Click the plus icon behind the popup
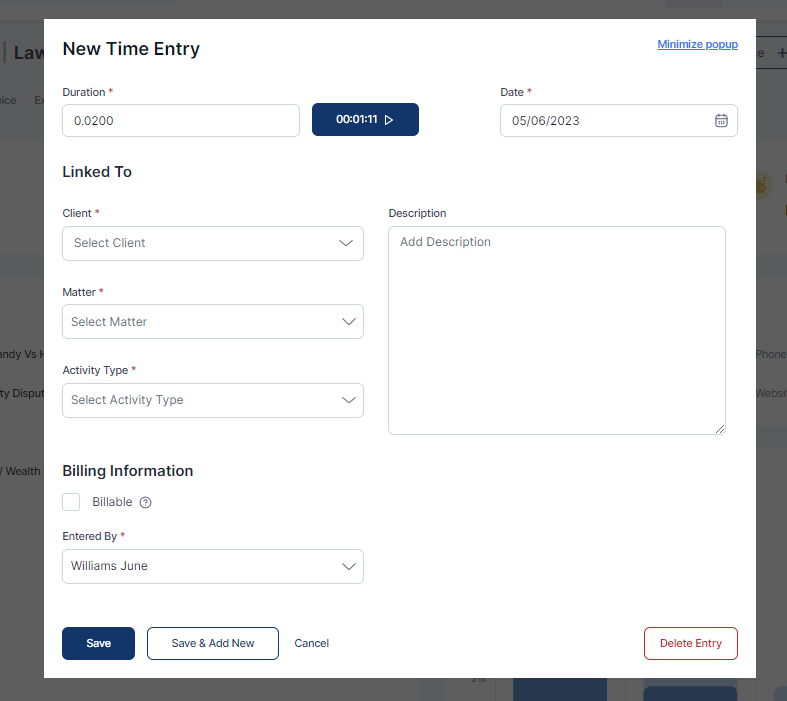The height and width of the screenshot is (701, 787). (x=781, y=53)
